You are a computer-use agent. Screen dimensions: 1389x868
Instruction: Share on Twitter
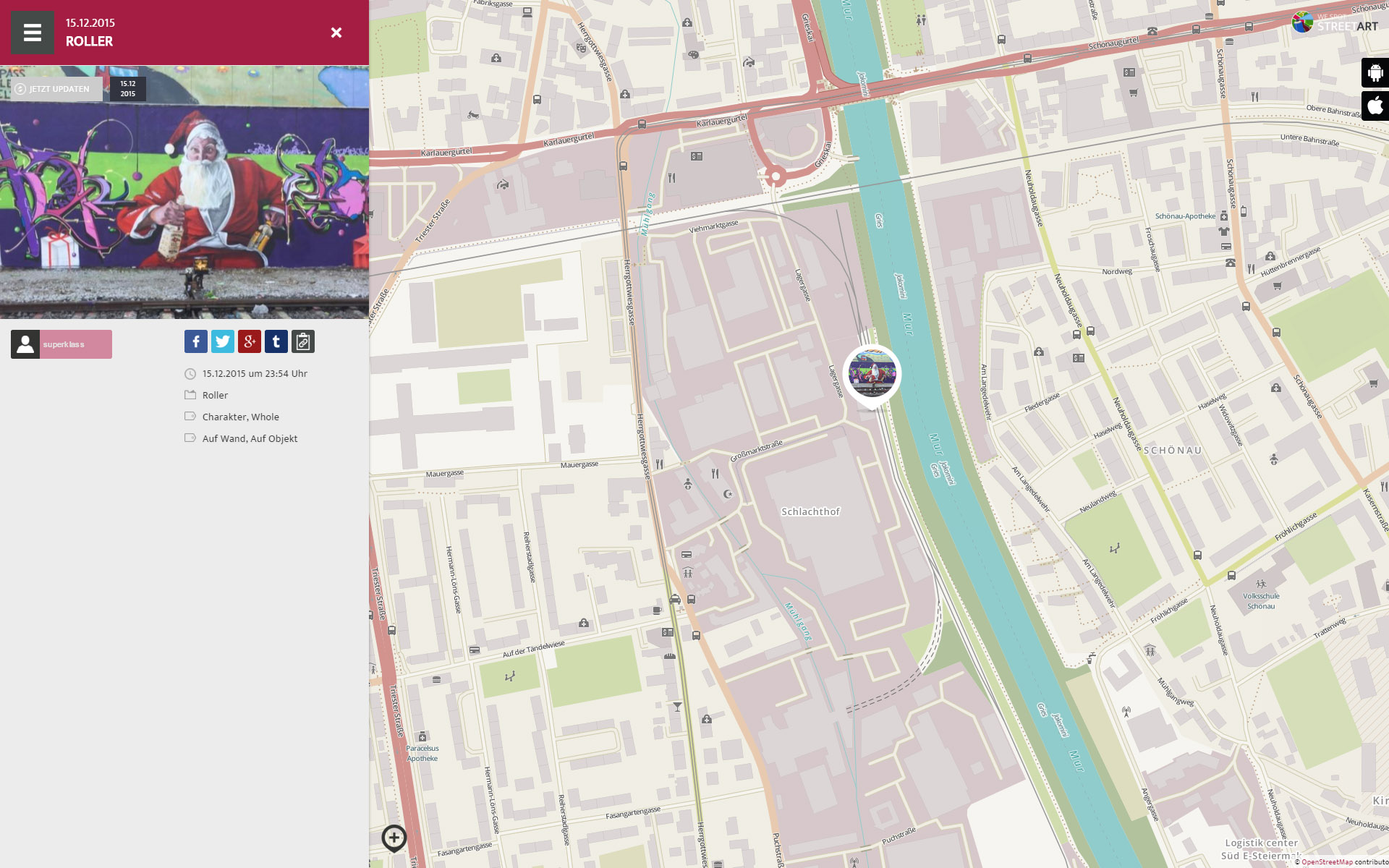point(223,341)
